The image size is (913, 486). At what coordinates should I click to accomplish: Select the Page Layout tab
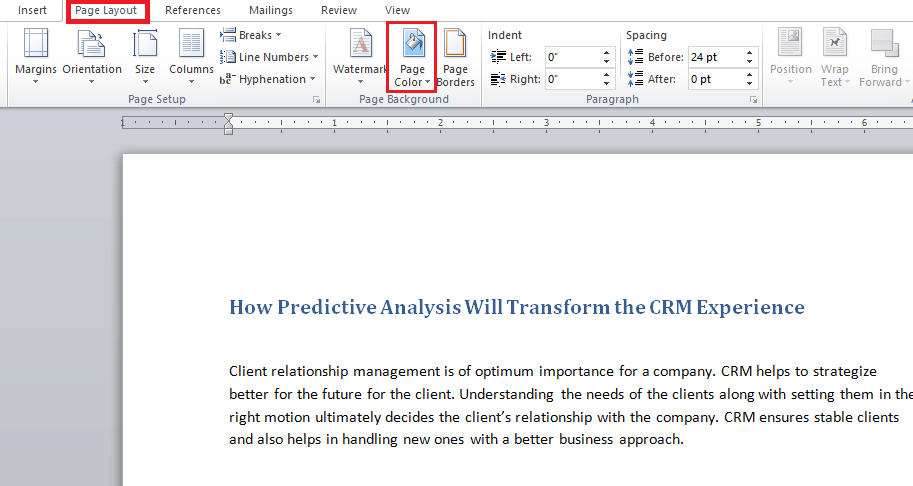[106, 10]
